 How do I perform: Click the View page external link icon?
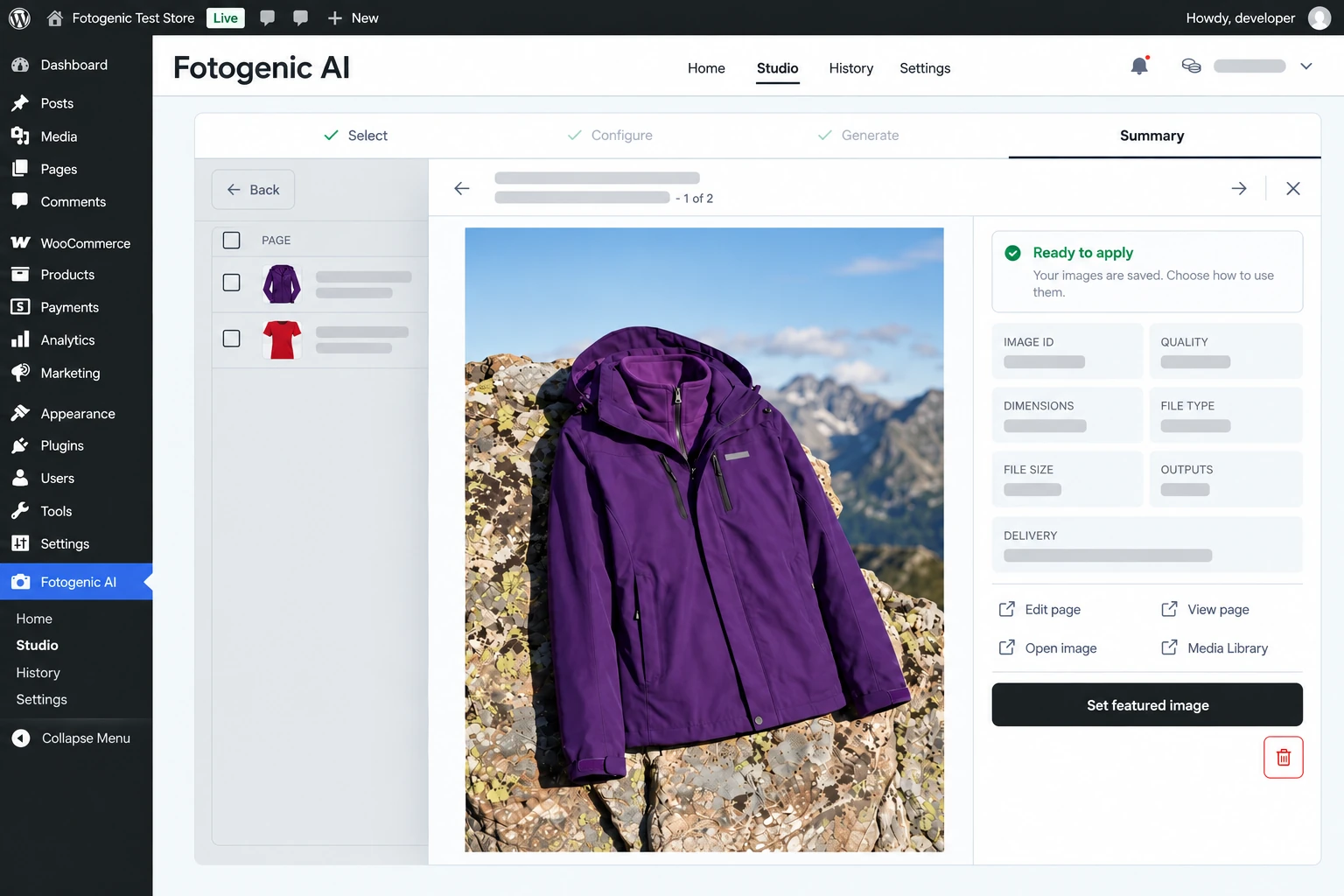click(1170, 609)
